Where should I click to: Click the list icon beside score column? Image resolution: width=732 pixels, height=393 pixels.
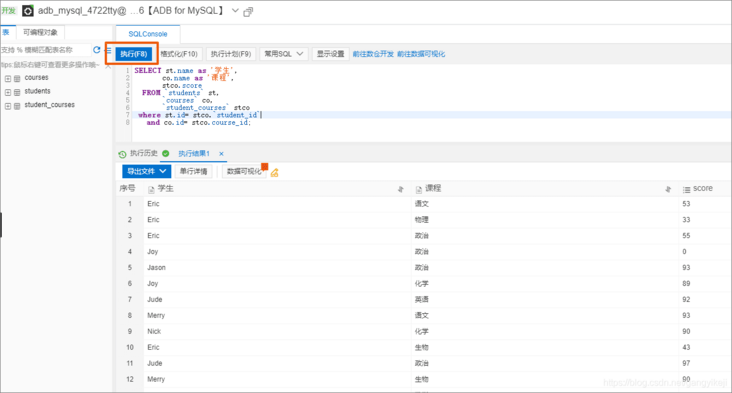(686, 189)
